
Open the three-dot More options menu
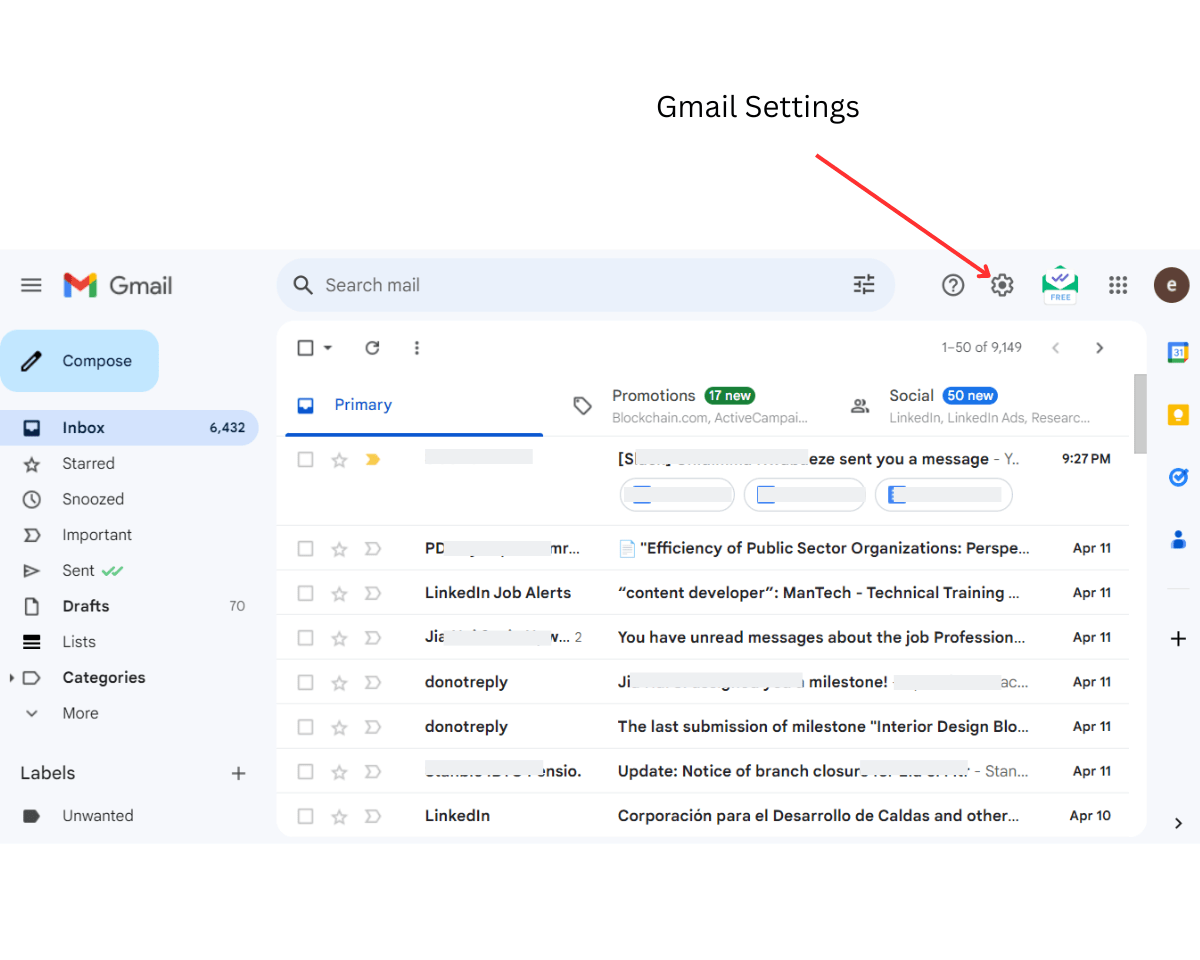pos(417,347)
